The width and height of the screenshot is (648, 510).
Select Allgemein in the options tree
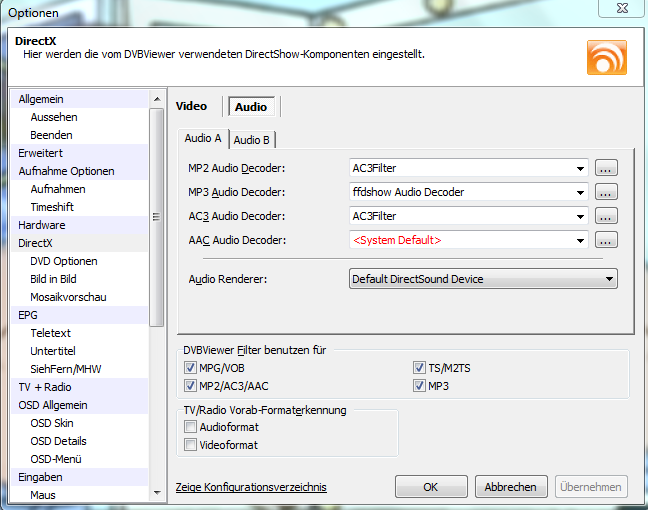79,99
